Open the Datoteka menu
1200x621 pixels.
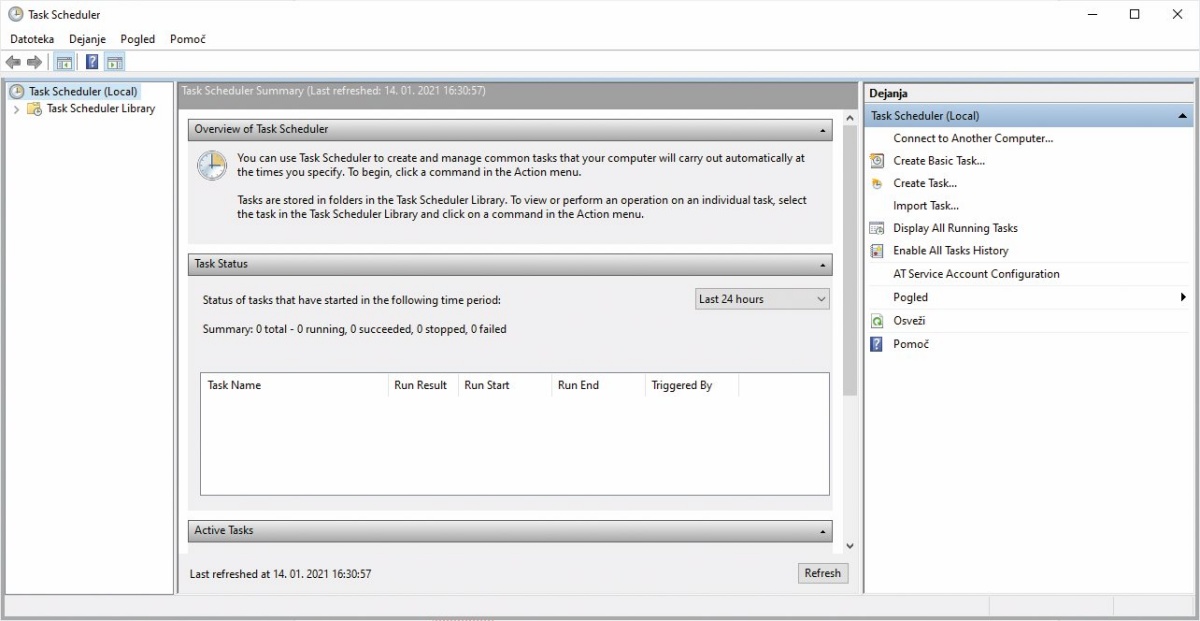click(x=32, y=39)
